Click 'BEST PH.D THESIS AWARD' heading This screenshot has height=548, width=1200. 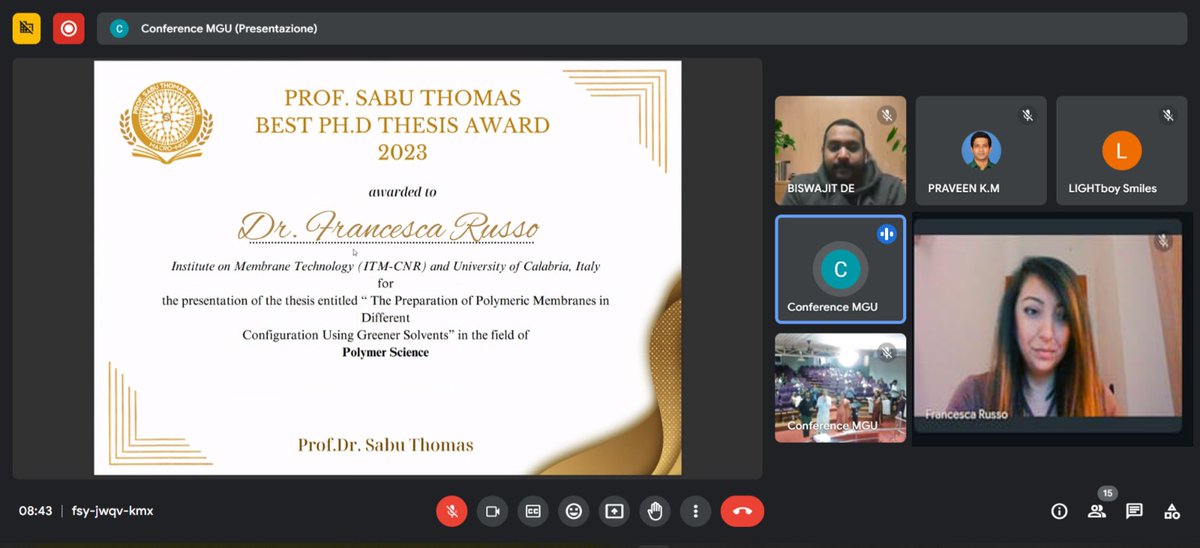pyautogui.click(x=402, y=126)
